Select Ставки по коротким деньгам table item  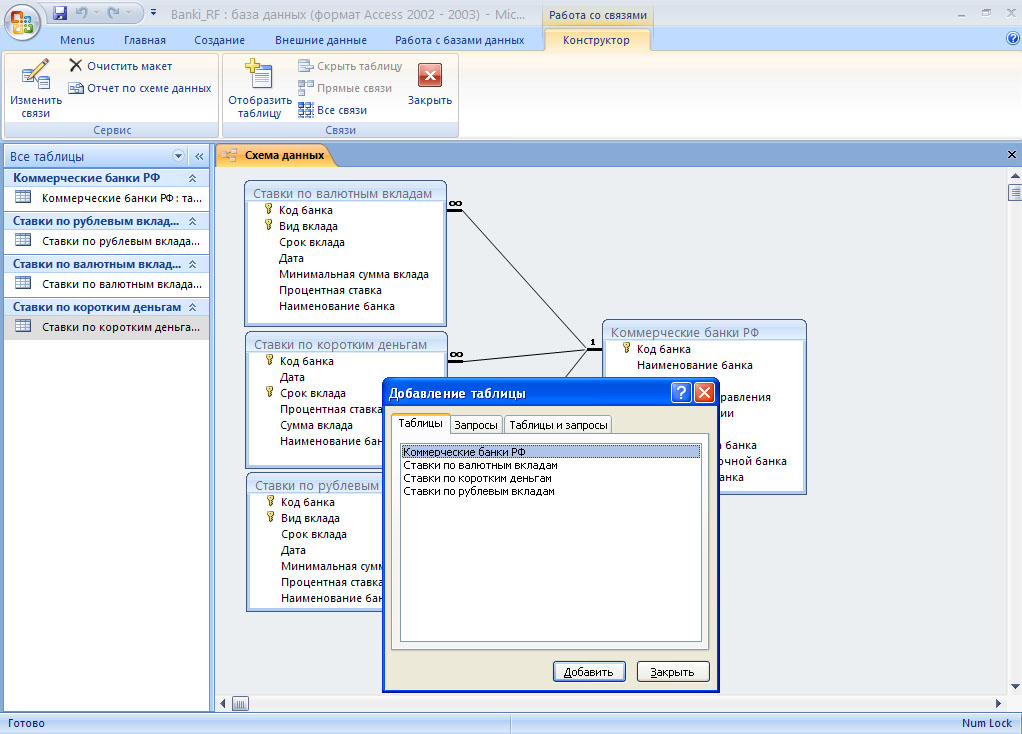pos(107,327)
